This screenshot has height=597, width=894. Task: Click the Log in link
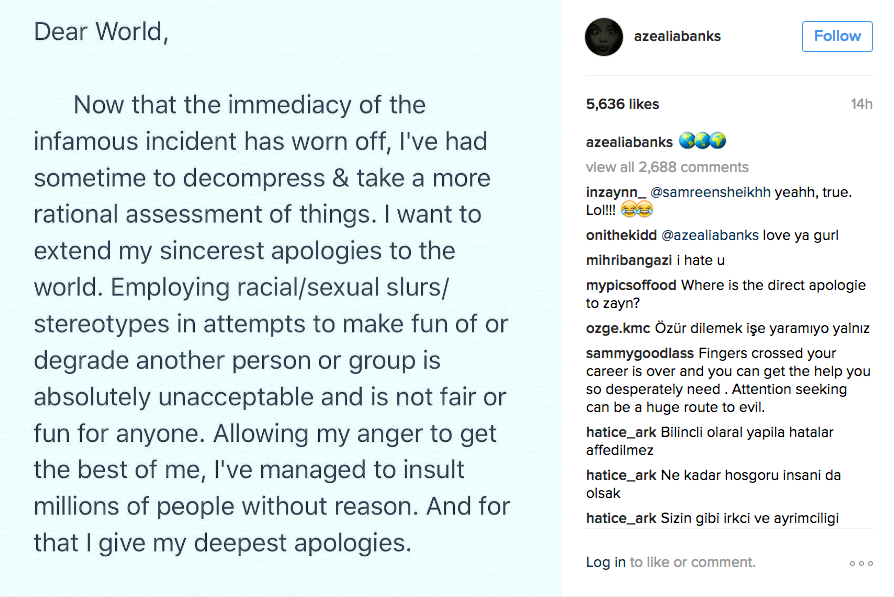(x=605, y=562)
